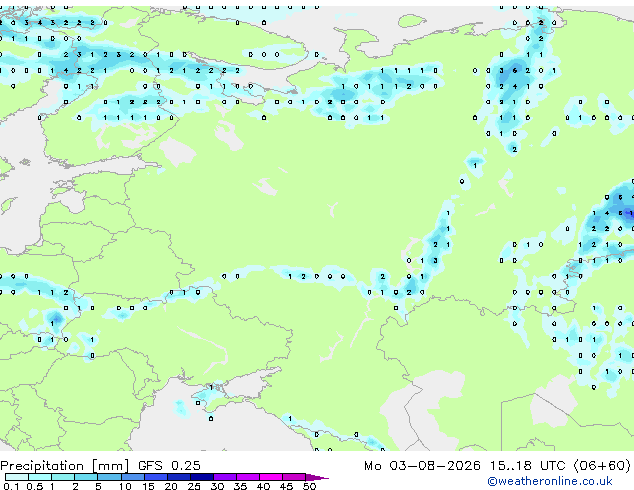Image resolution: width=634 pixels, height=490 pixels.
Task: Click the 0.1–0.5 mm palest legend swatch
Action: [x=17, y=477]
